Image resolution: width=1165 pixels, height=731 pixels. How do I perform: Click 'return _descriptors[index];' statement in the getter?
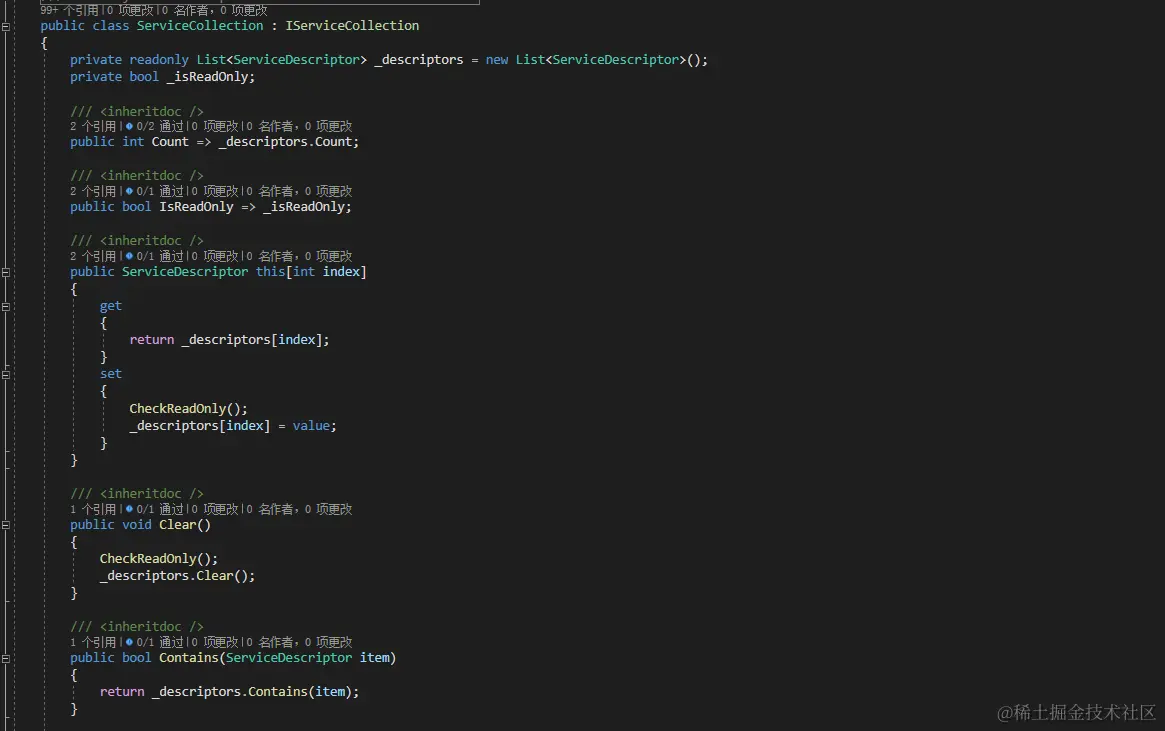(230, 339)
